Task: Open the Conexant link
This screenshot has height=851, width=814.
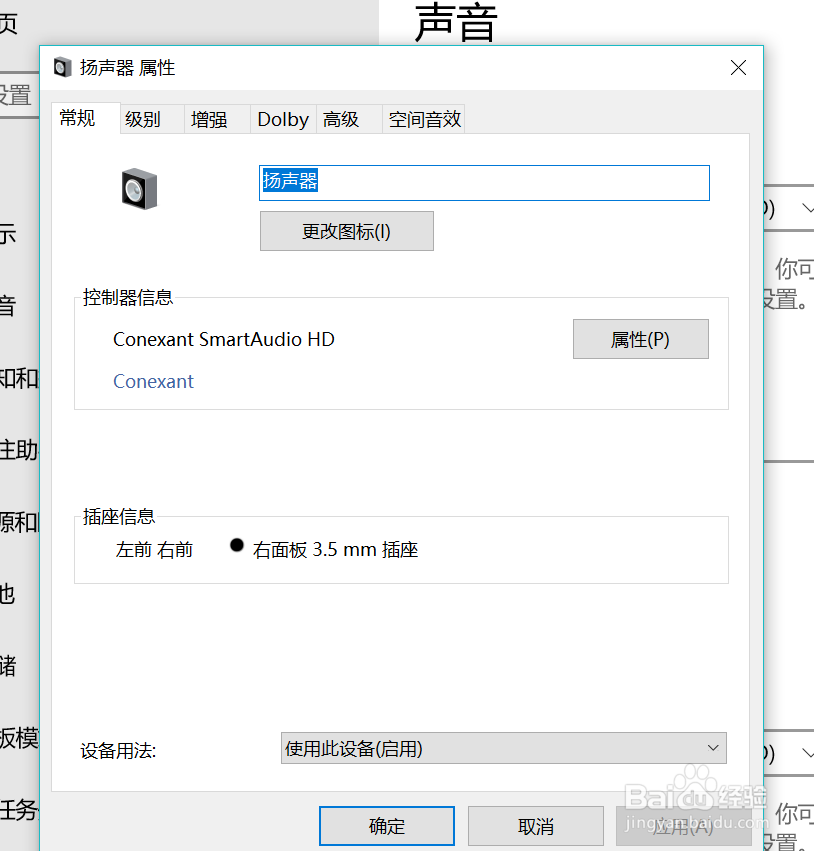Action: coord(153,382)
